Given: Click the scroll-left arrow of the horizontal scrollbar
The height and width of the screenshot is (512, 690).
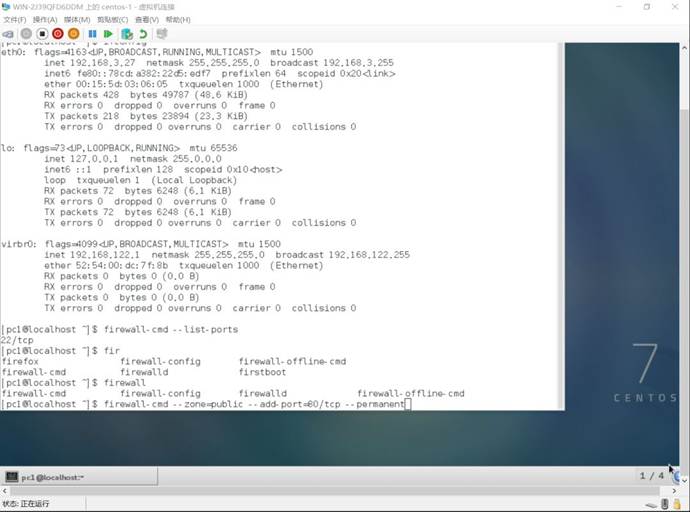Looking at the screenshot, I should coord(4,490).
